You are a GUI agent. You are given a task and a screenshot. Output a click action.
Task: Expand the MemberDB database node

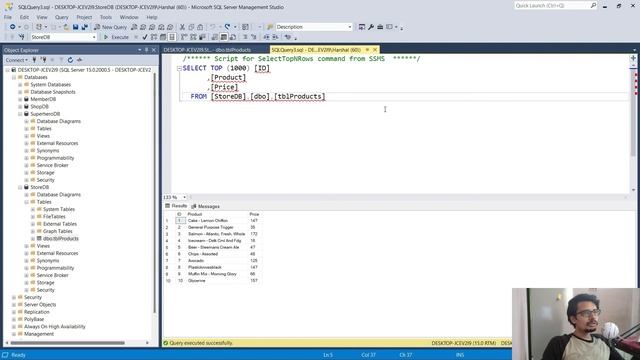click(20, 99)
